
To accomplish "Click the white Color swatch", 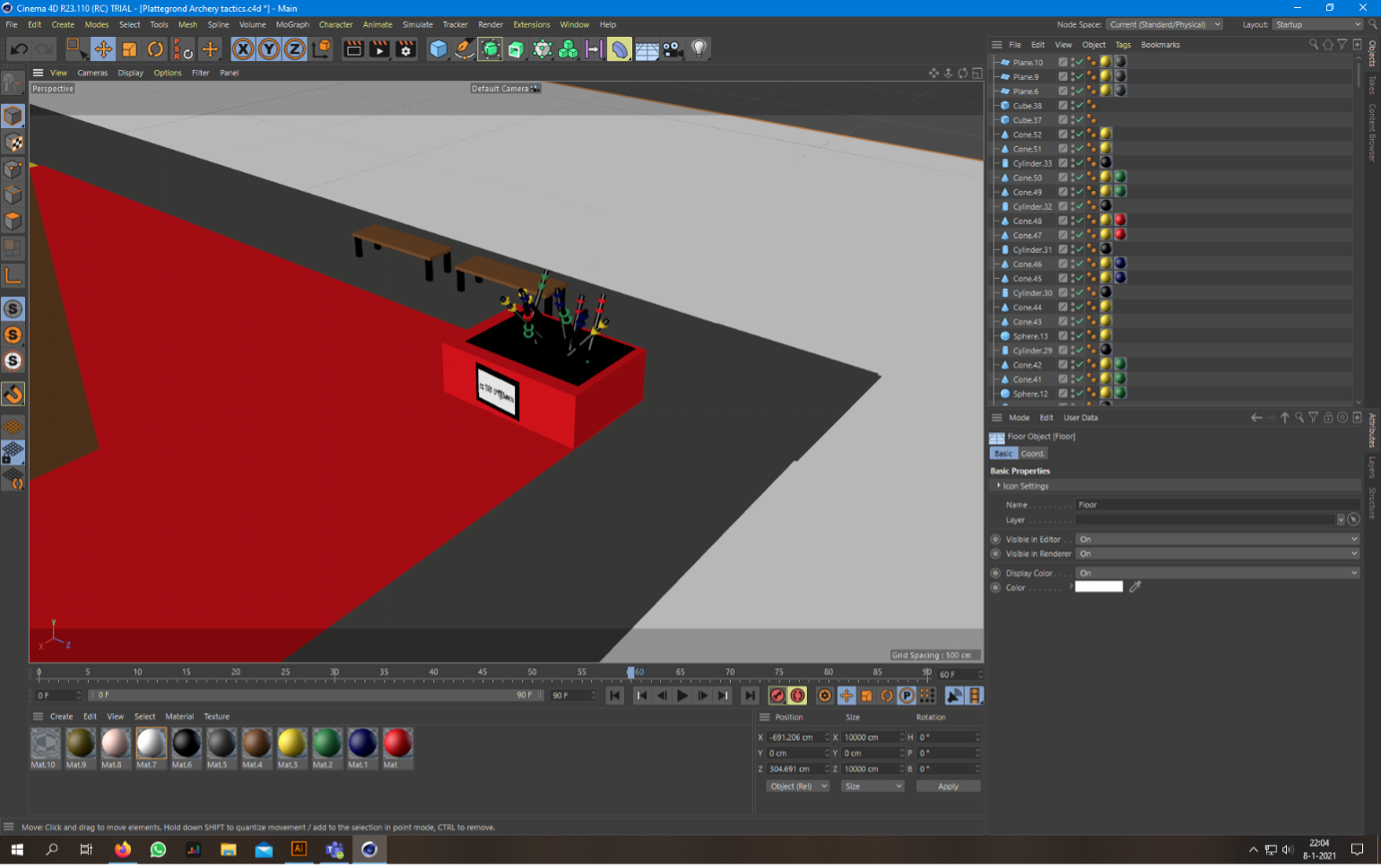I will point(1099,587).
